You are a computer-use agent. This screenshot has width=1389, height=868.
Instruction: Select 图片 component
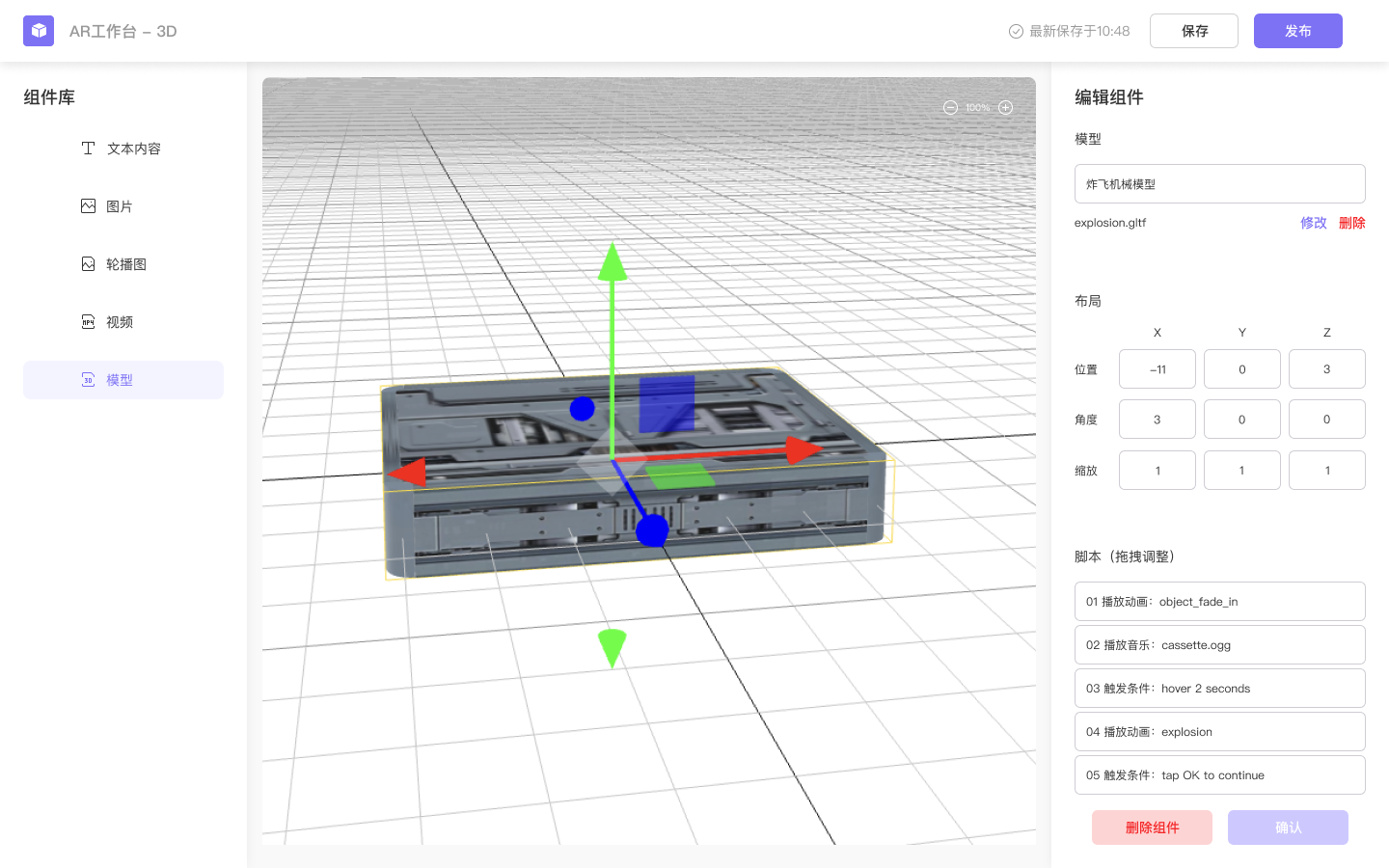click(x=123, y=206)
